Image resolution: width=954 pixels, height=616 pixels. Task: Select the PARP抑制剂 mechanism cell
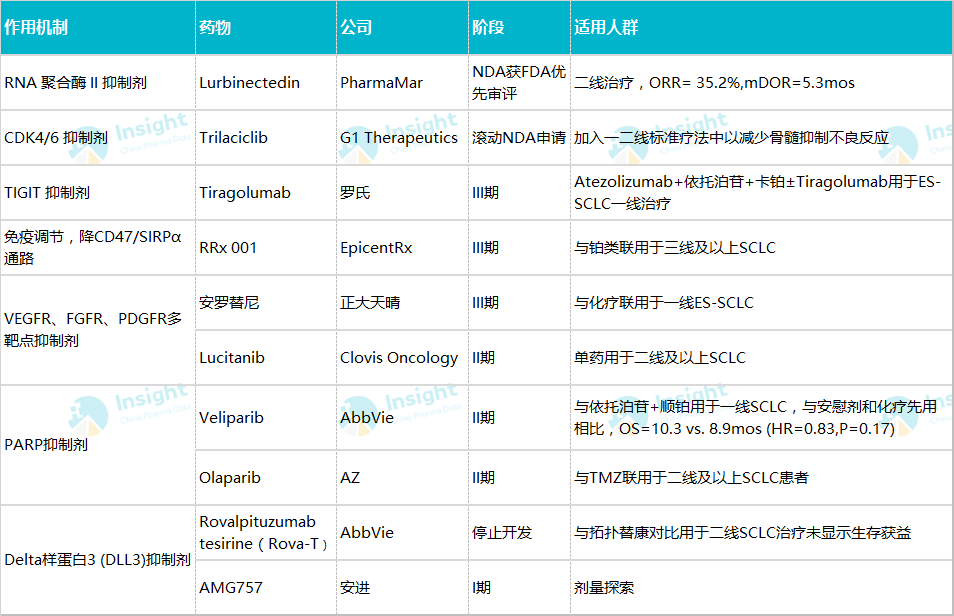pyautogui.click(x=97, y=445)
